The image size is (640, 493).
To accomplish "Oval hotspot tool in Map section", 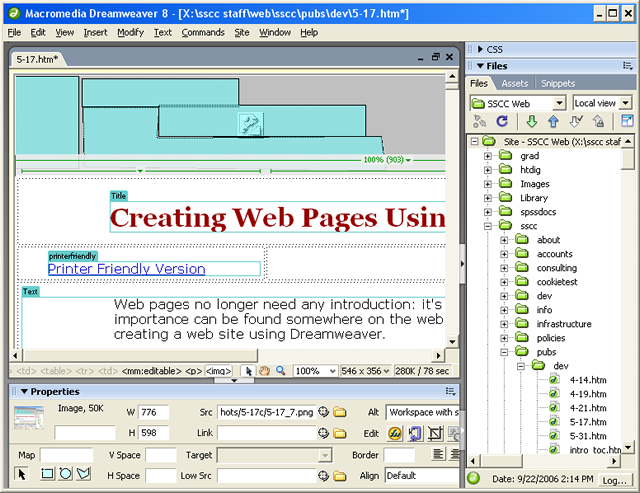I will (65, 474).
